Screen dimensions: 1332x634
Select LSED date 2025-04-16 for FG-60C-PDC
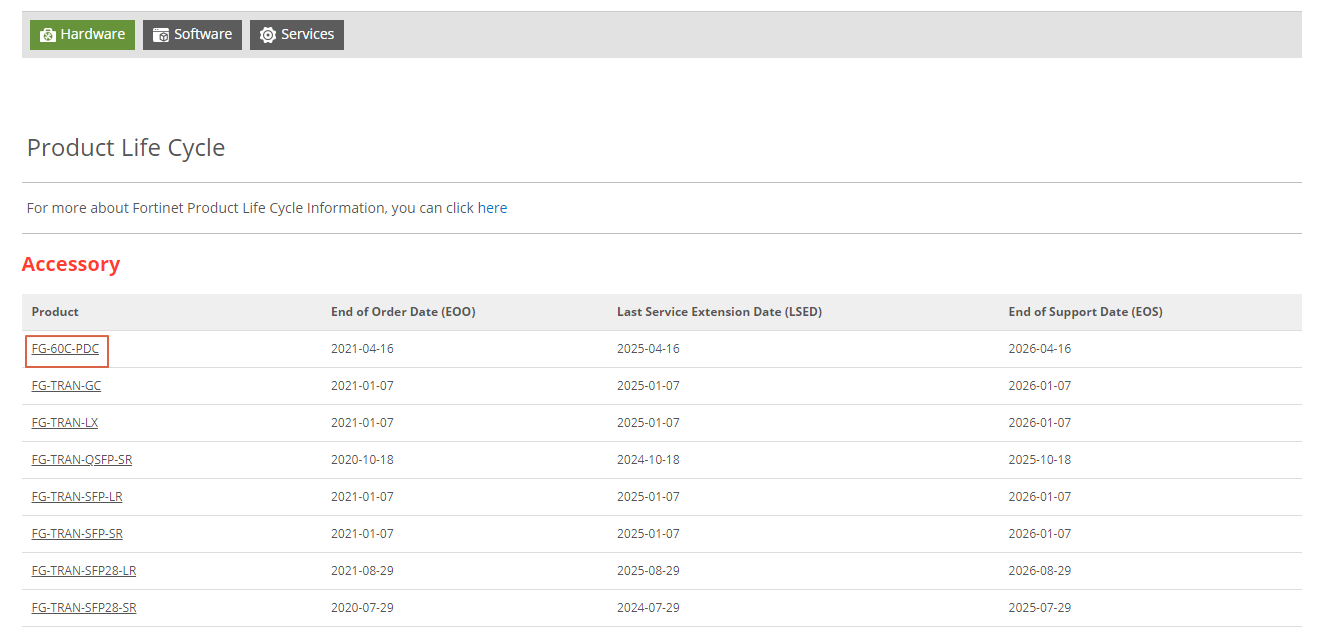point(648,349)
